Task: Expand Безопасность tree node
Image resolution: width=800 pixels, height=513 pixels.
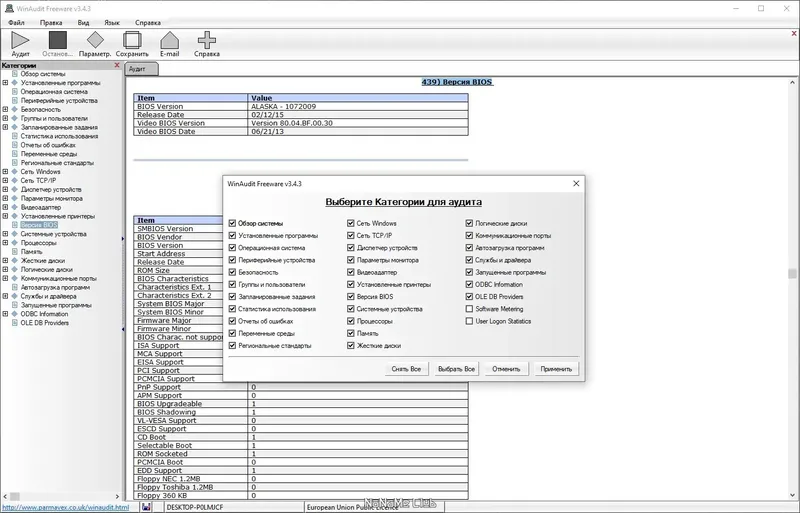Action: tap(5, 109)
